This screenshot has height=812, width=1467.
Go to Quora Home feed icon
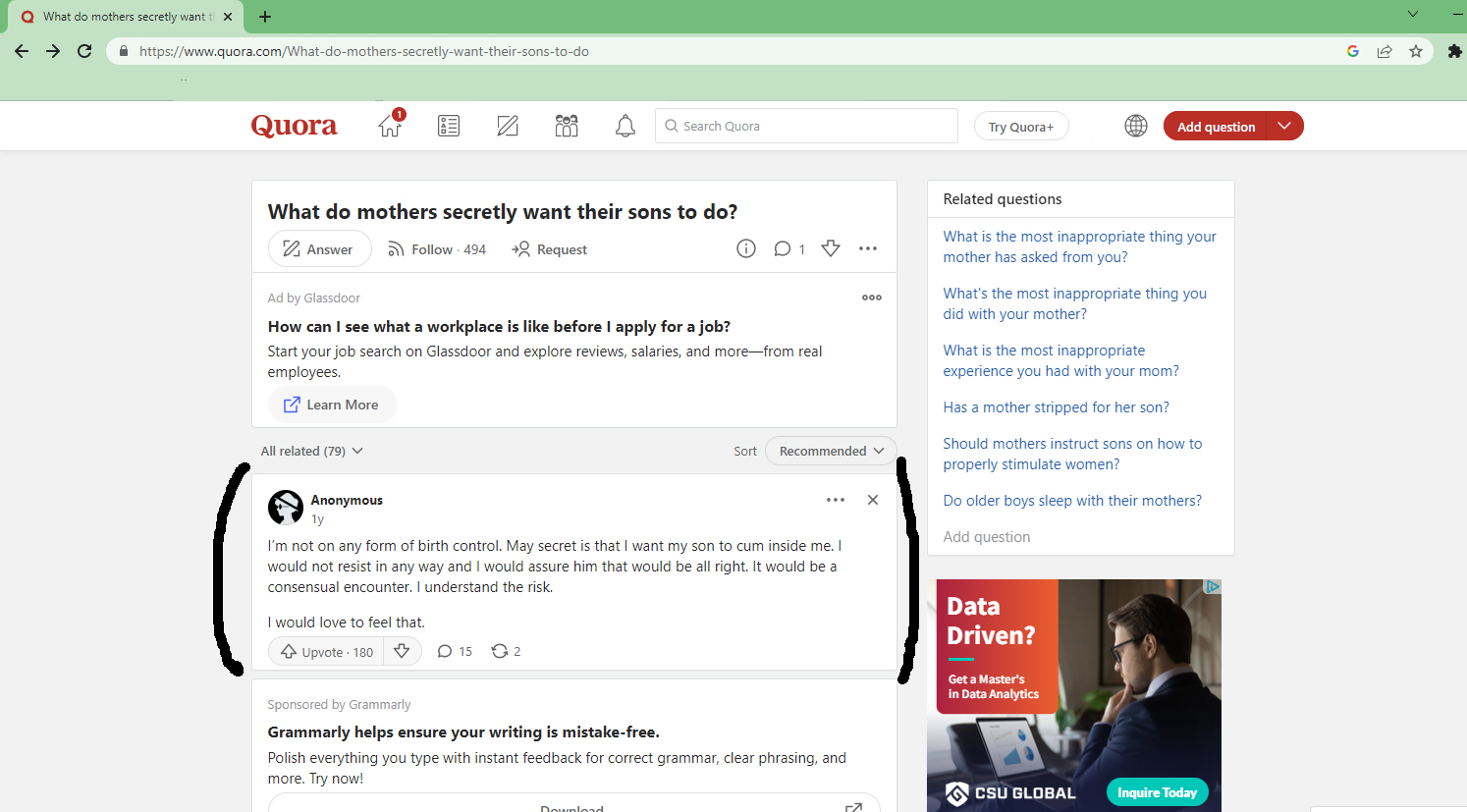[x=390, y=126]
